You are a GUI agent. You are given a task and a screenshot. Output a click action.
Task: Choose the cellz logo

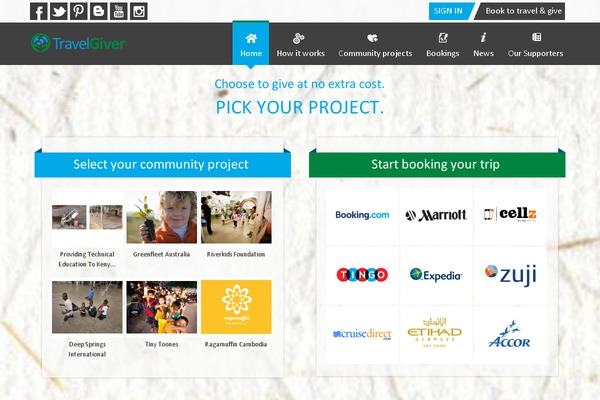pos(510,214)
